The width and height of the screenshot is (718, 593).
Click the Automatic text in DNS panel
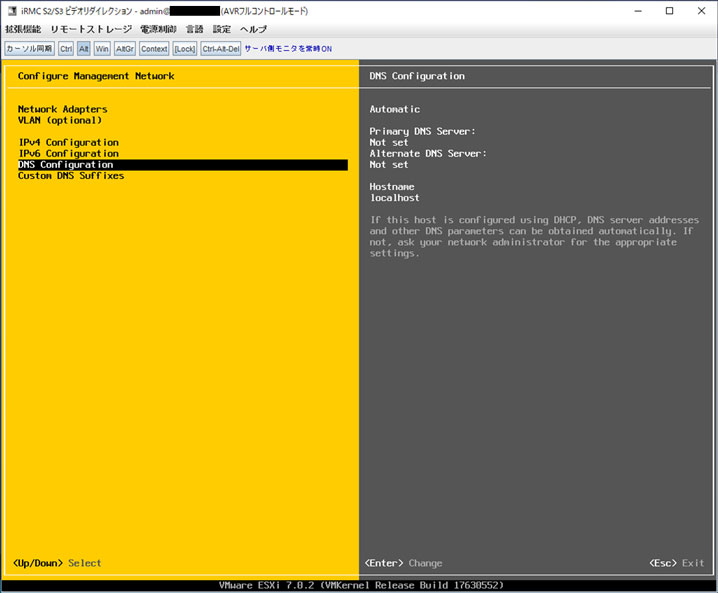tap(395, 109)
